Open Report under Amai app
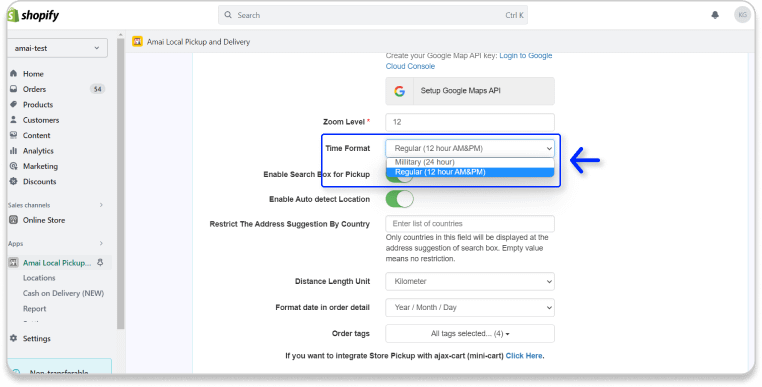The width and height of the screenshot is (762, 387). [x=35, y=308]
